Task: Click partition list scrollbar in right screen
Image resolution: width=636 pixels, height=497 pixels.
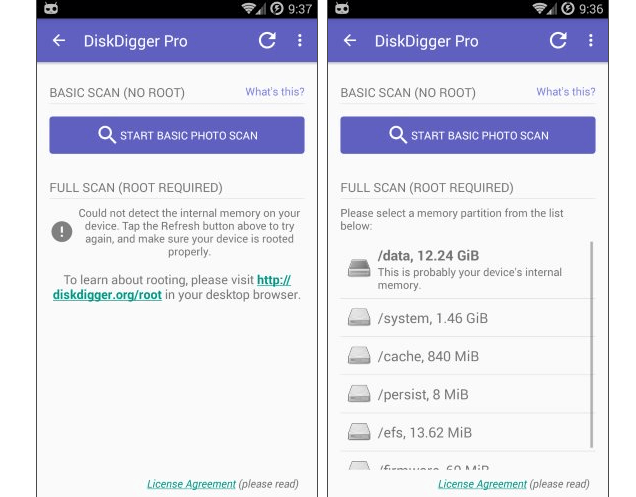Action: tap(592, 345)
